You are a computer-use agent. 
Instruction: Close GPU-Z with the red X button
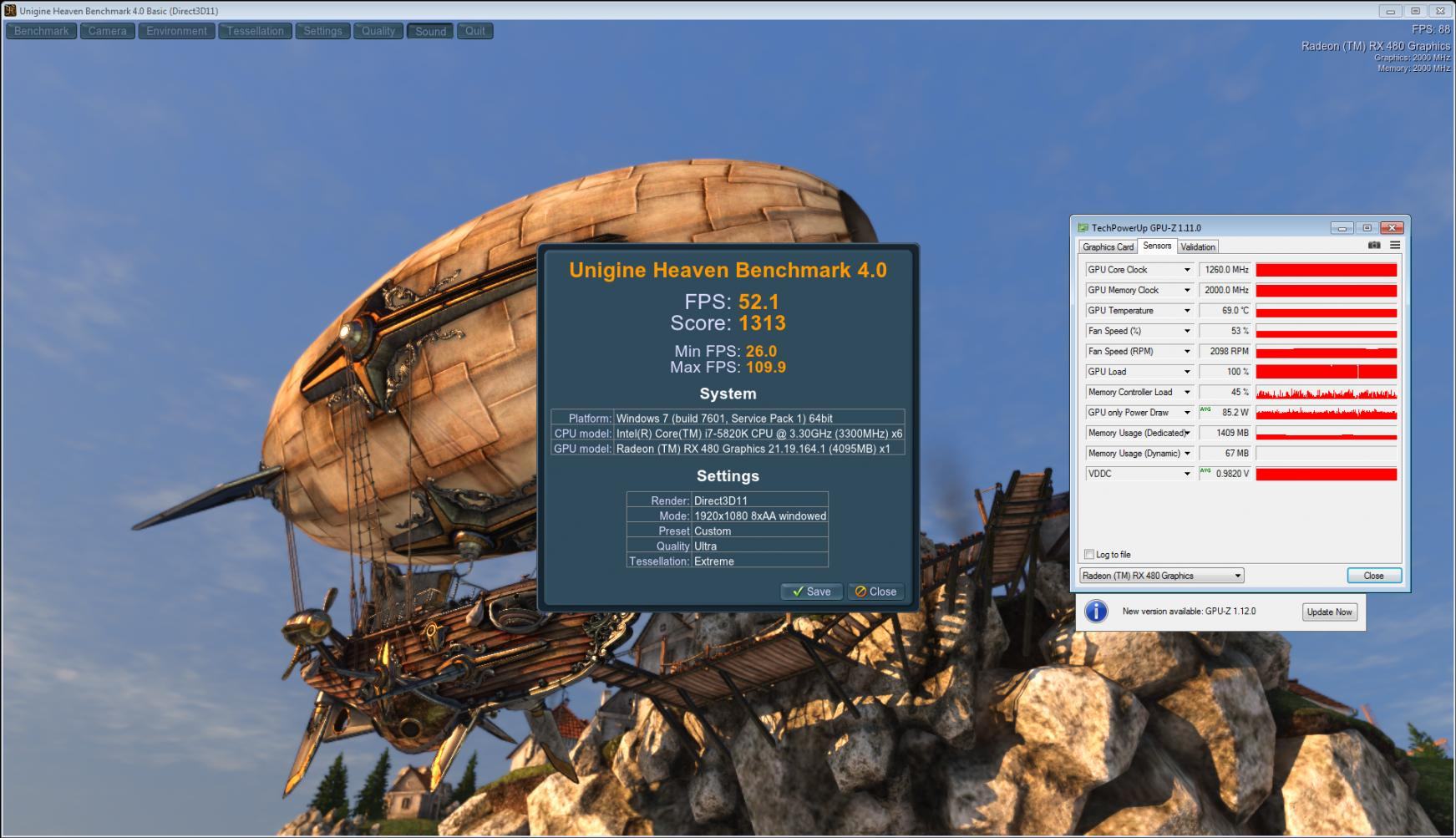click(x=1392, y=227)
